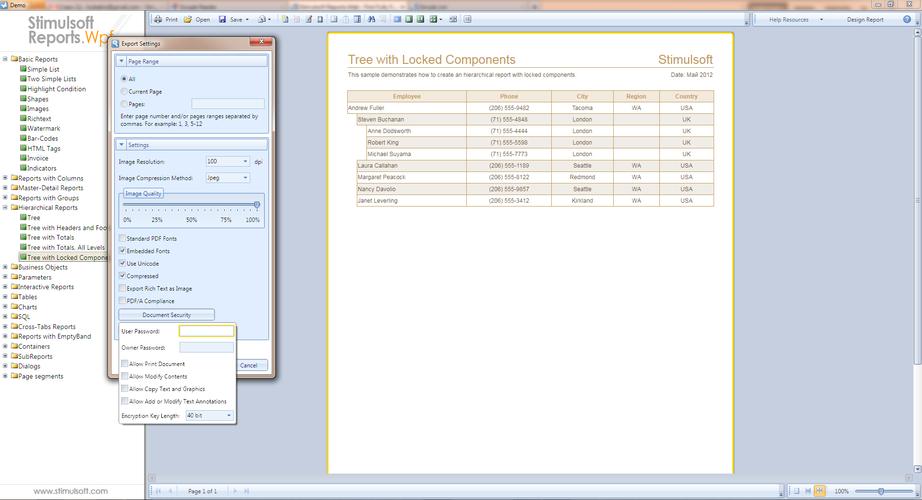
Task: Select the Pages radio button
Action: click(123, 104)
